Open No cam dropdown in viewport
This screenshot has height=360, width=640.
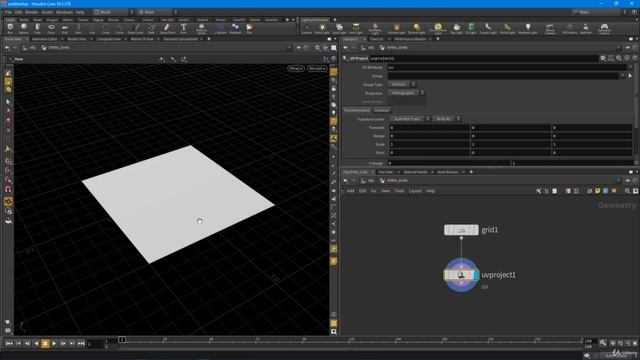click(x=317, y=68)
